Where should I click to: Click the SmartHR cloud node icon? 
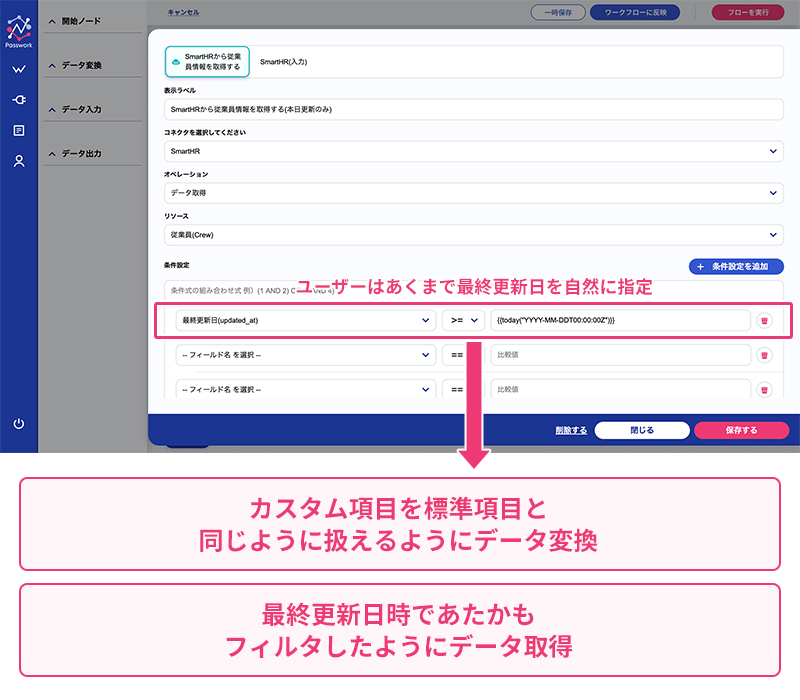tap(176, 62)
